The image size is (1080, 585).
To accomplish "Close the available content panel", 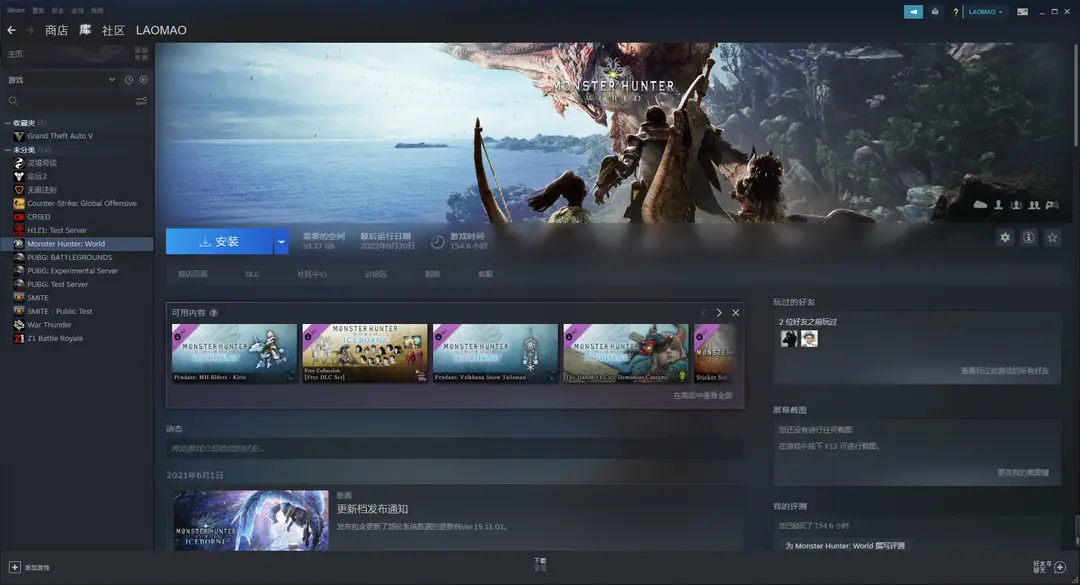I will tap(736, 313).
